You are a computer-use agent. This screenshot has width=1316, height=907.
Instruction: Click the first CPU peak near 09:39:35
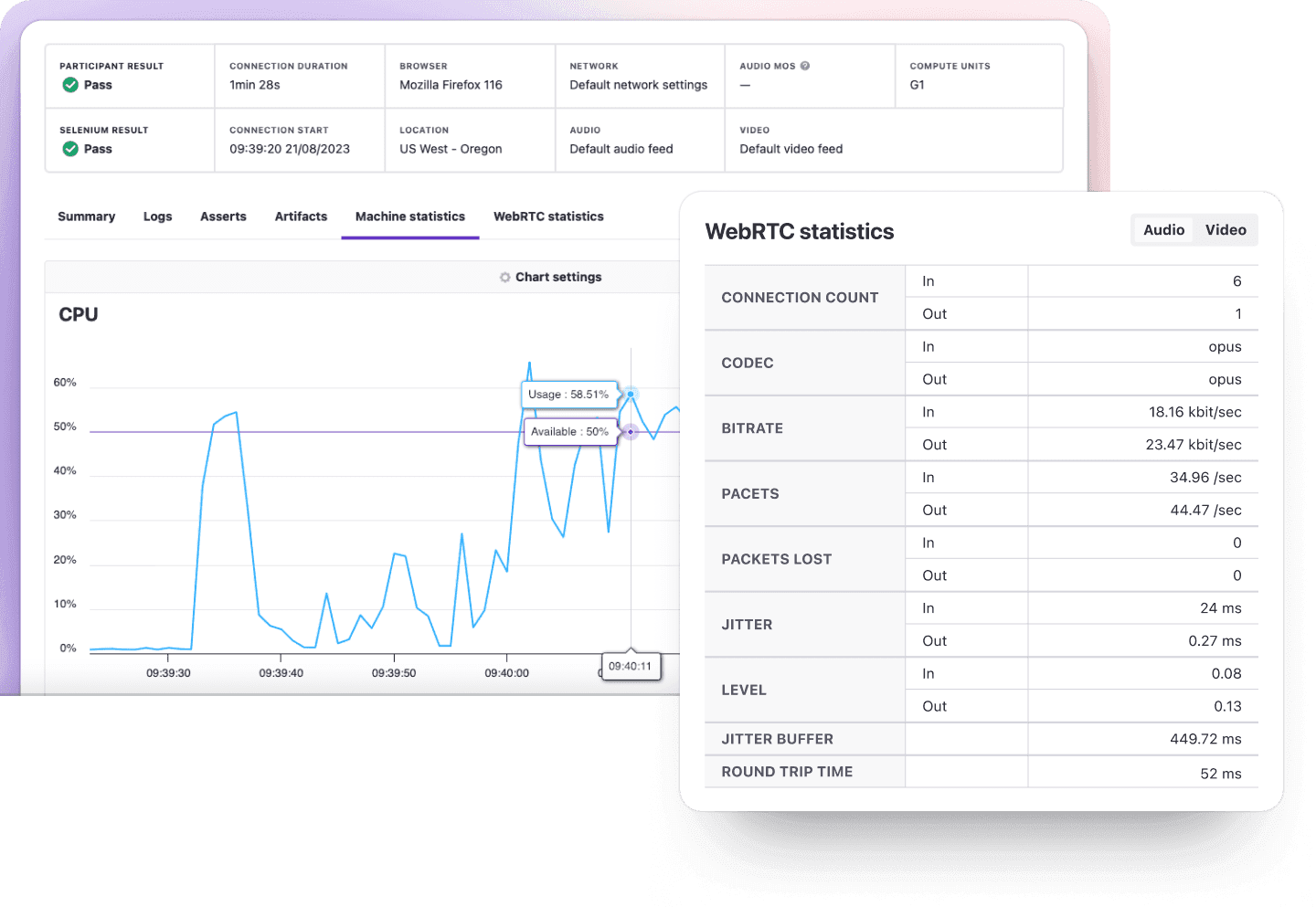coord(236,413)
